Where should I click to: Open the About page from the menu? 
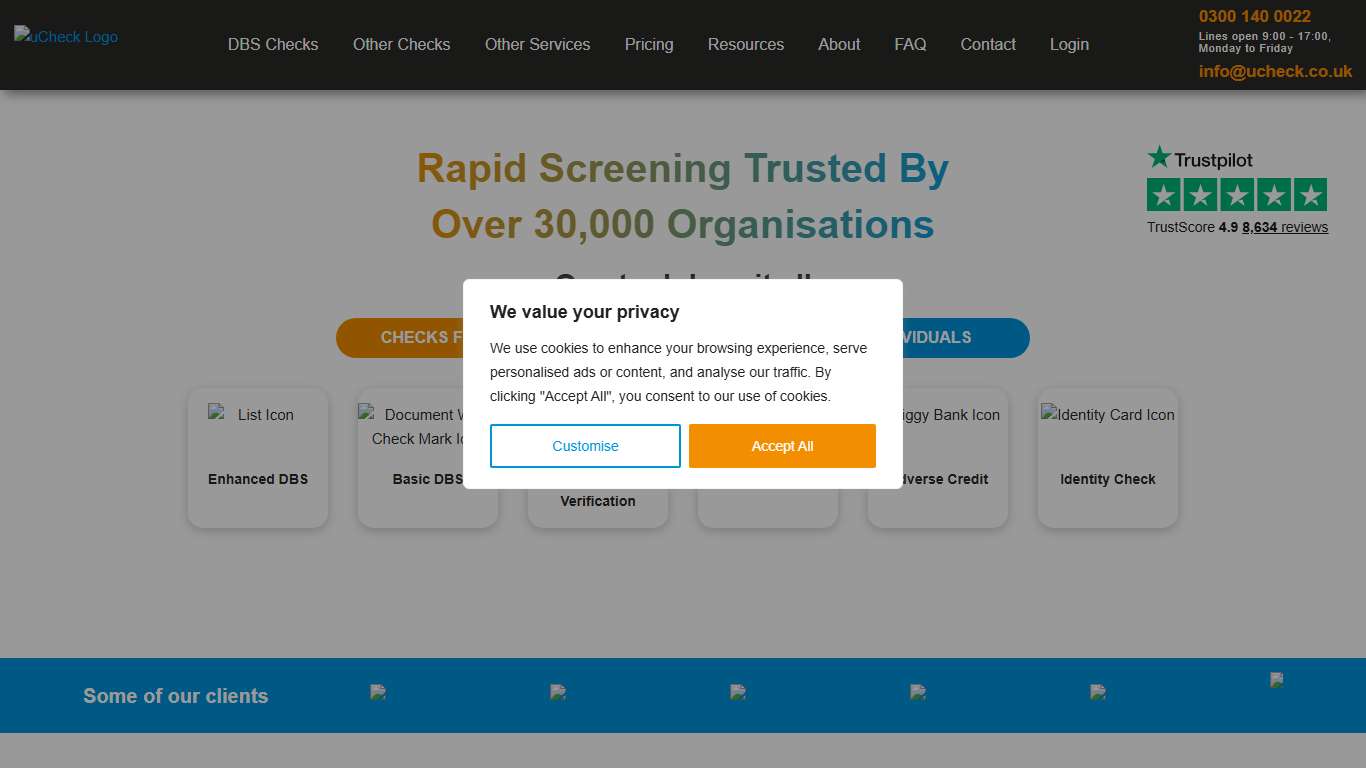(x=838, y=44)
